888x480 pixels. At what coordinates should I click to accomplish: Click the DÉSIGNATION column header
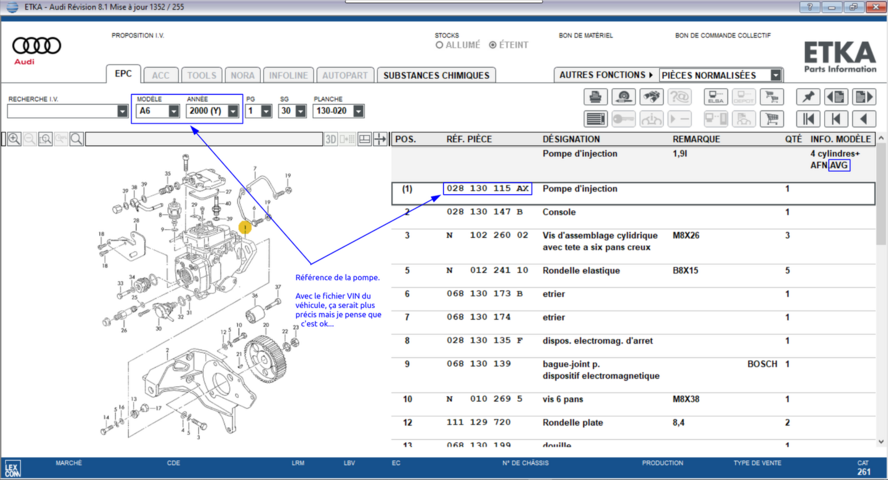(571, 139)
